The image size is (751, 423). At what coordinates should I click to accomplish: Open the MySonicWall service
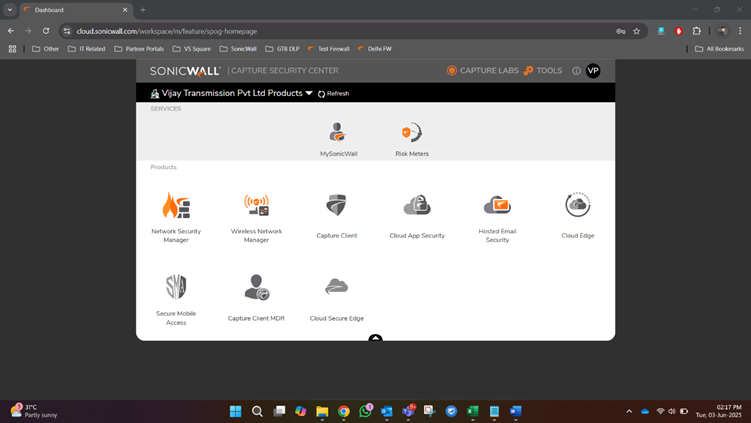[338, 138]
